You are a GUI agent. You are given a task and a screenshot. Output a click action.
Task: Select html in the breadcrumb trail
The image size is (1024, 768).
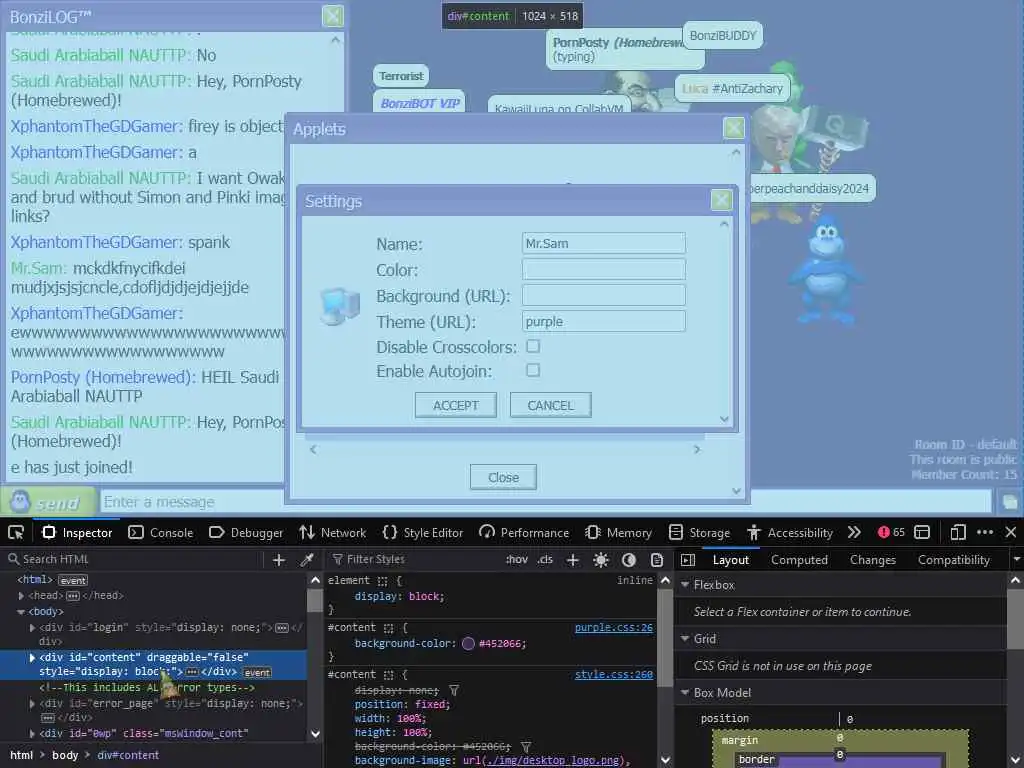[x=22, y=755]
